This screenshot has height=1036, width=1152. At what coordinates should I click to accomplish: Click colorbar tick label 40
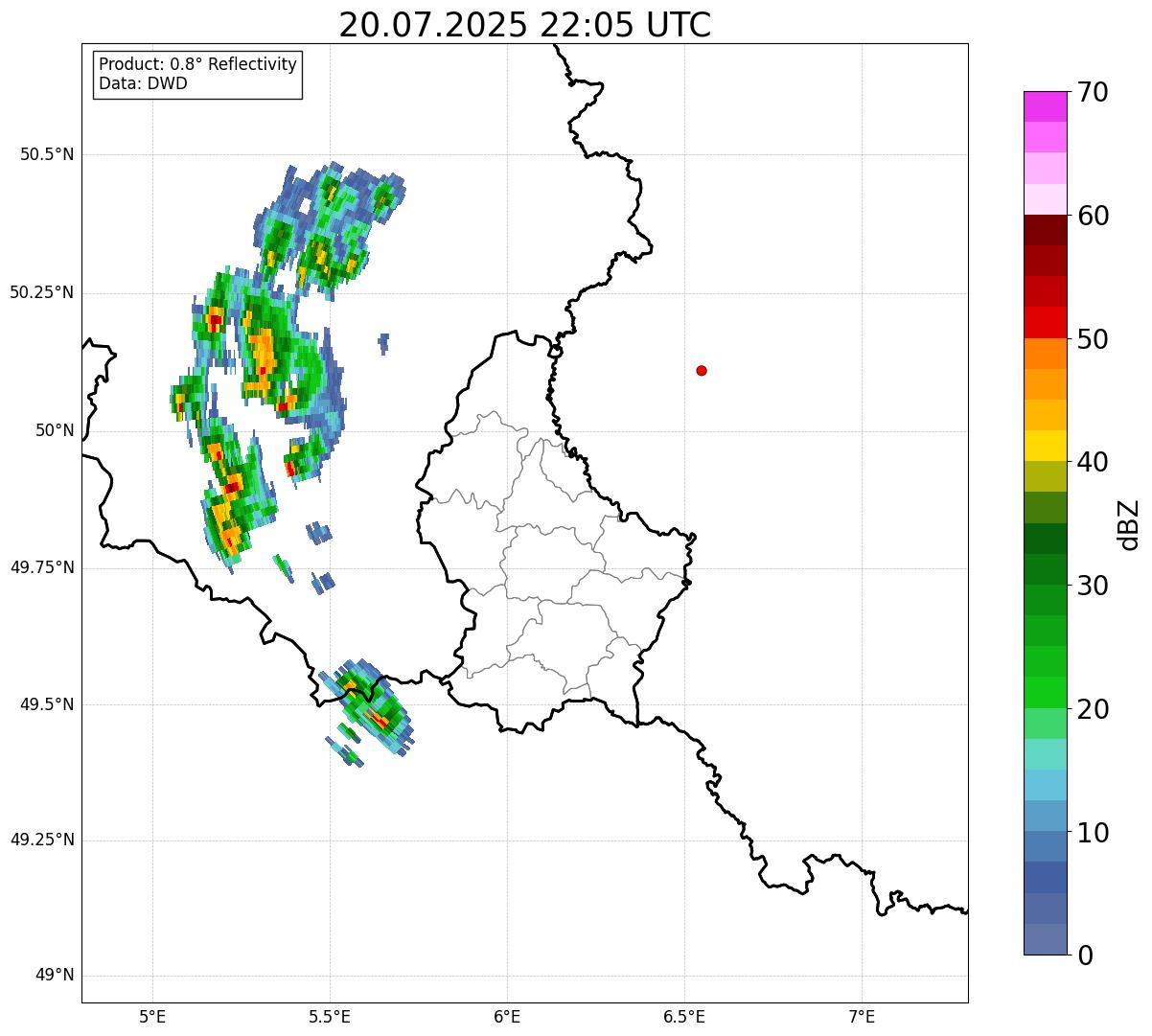click(x=1093, y=462)
